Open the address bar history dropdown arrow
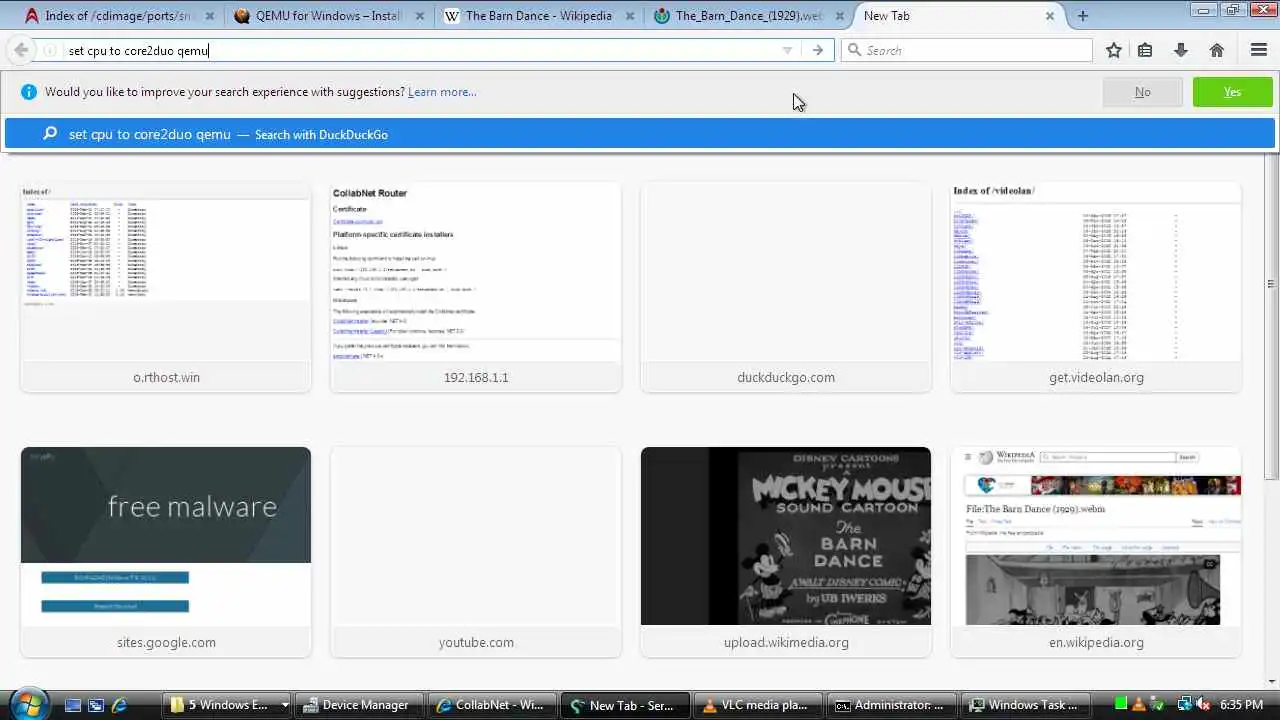Viewport: 1280px width, 720px height. 787,50
